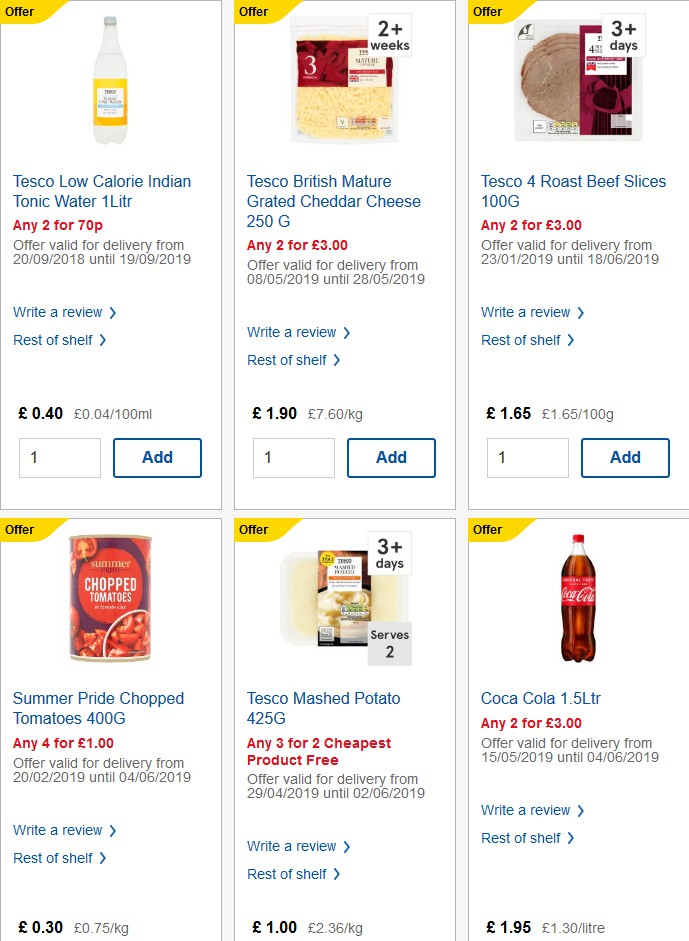Viewport: 689px width, 941px height.
Task: Select quantity field for roast beef slices
Action: [x=527, y=458]
